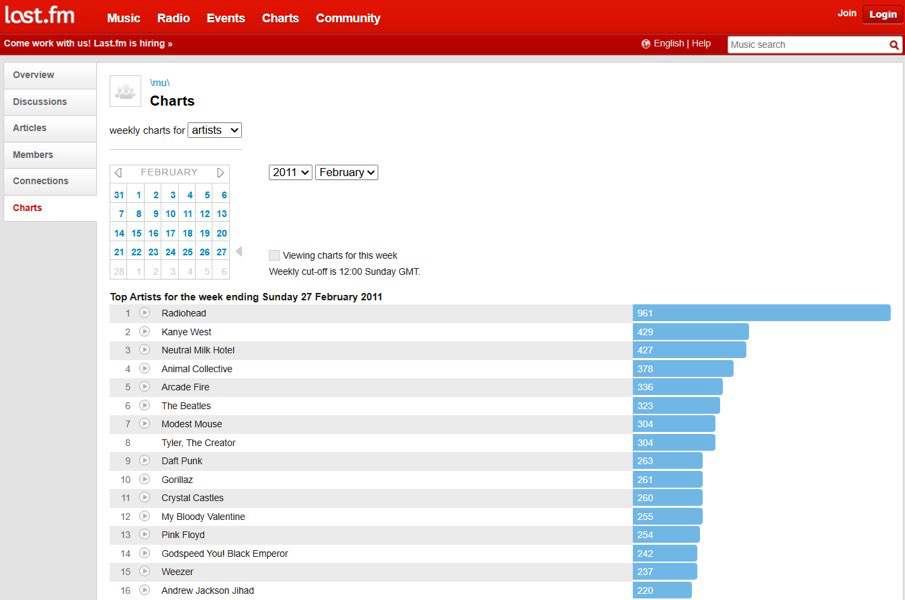Open the Radio menu

pyautogui.click(x=173, y=18)
